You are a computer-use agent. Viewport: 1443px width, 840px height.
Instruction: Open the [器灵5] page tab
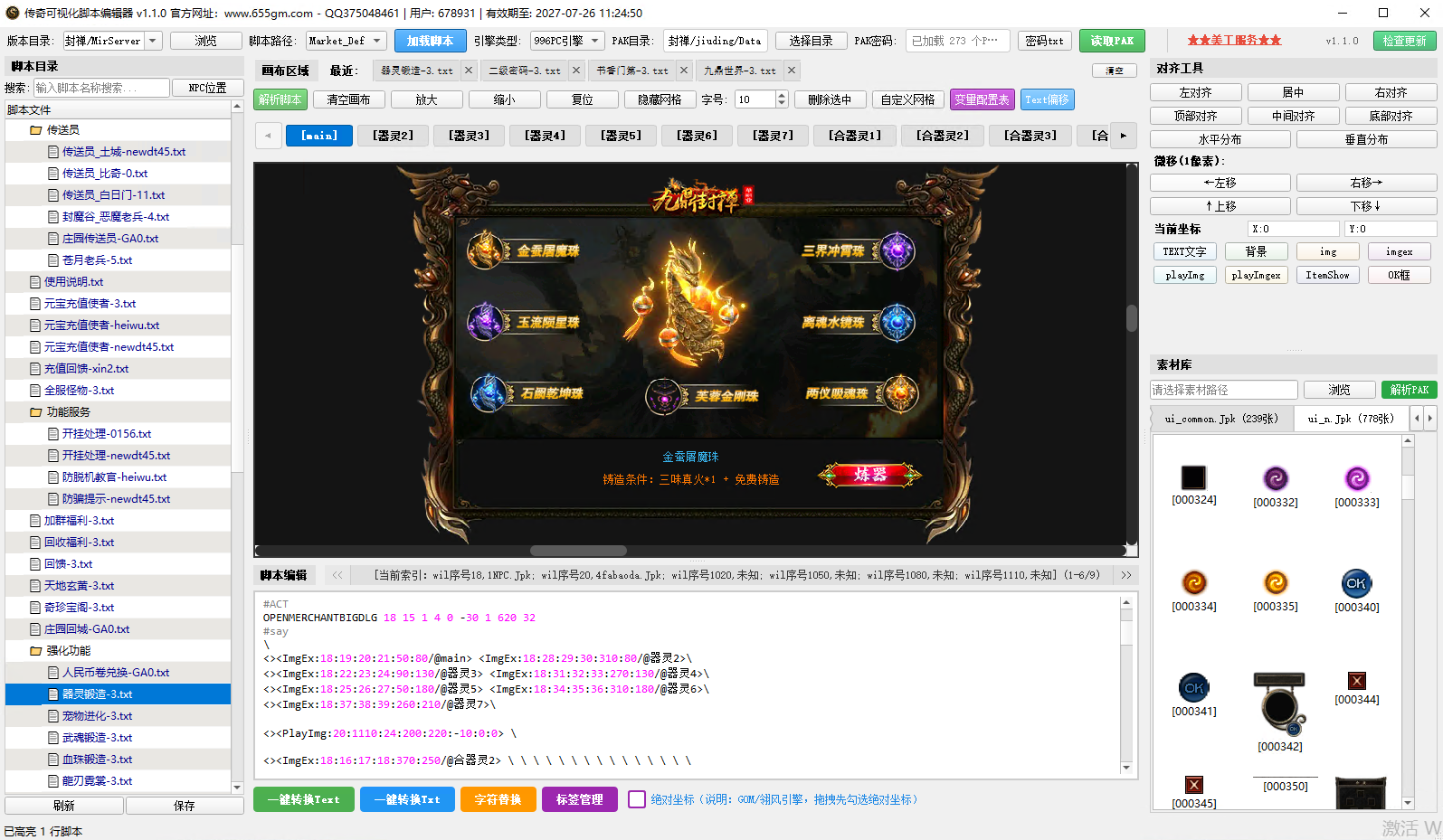622,136
